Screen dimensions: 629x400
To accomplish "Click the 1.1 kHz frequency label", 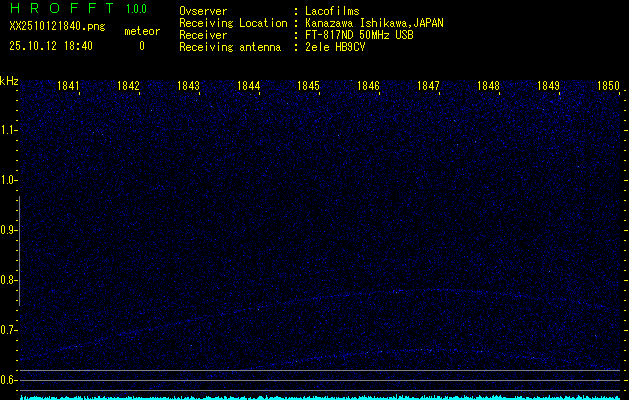I will [x=9, y=130].
